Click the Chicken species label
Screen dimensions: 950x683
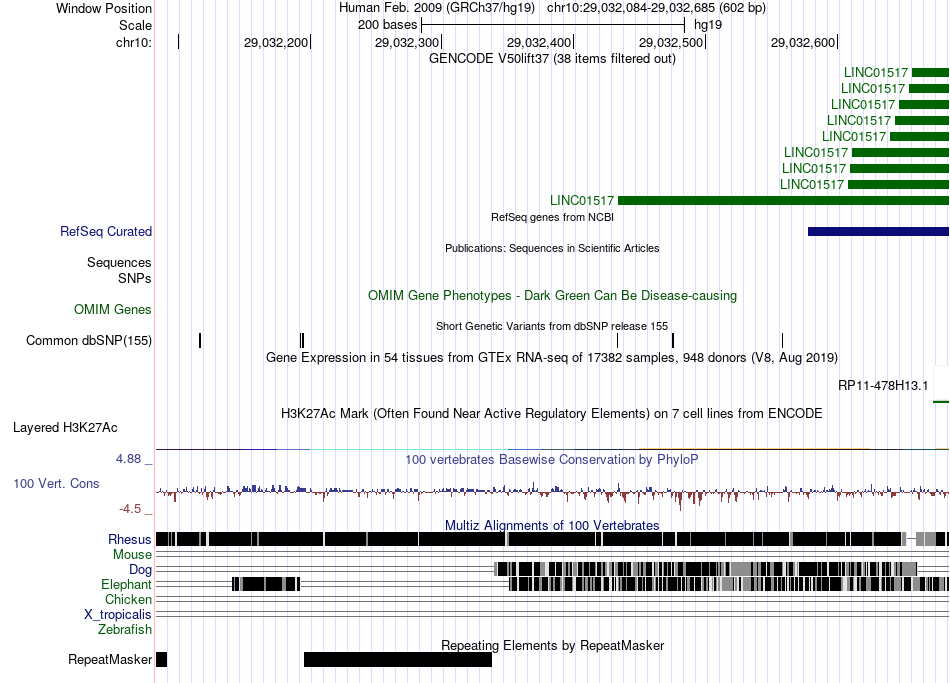[128, 599]
